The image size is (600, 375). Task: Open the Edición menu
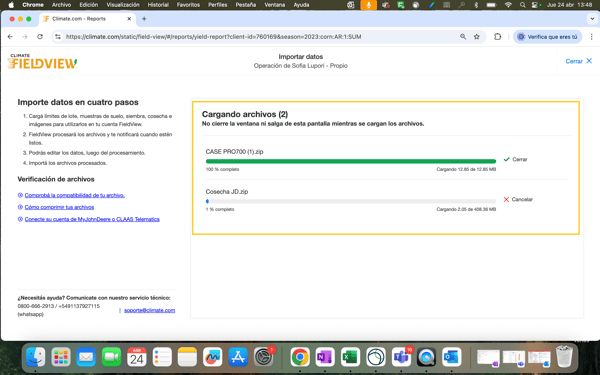click(89, 5)
